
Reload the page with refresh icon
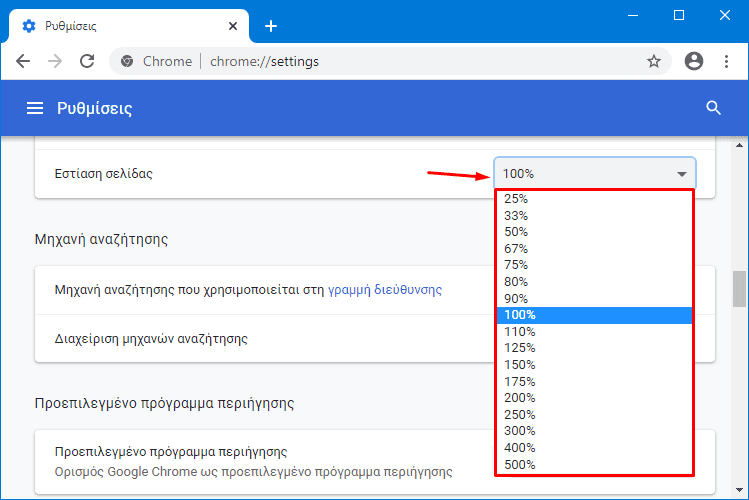tap(87, 61)
